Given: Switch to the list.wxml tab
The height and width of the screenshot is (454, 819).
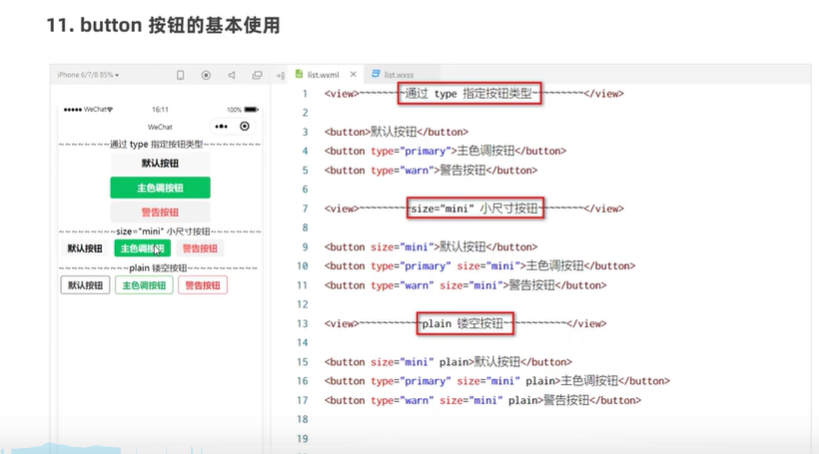Looking at the screenshot, I should [x=323, y=75].
